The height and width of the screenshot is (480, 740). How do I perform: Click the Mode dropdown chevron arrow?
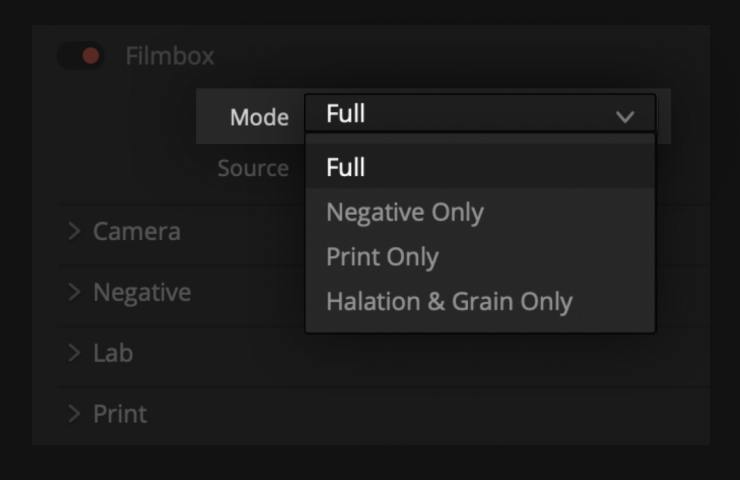pos(625,116)
